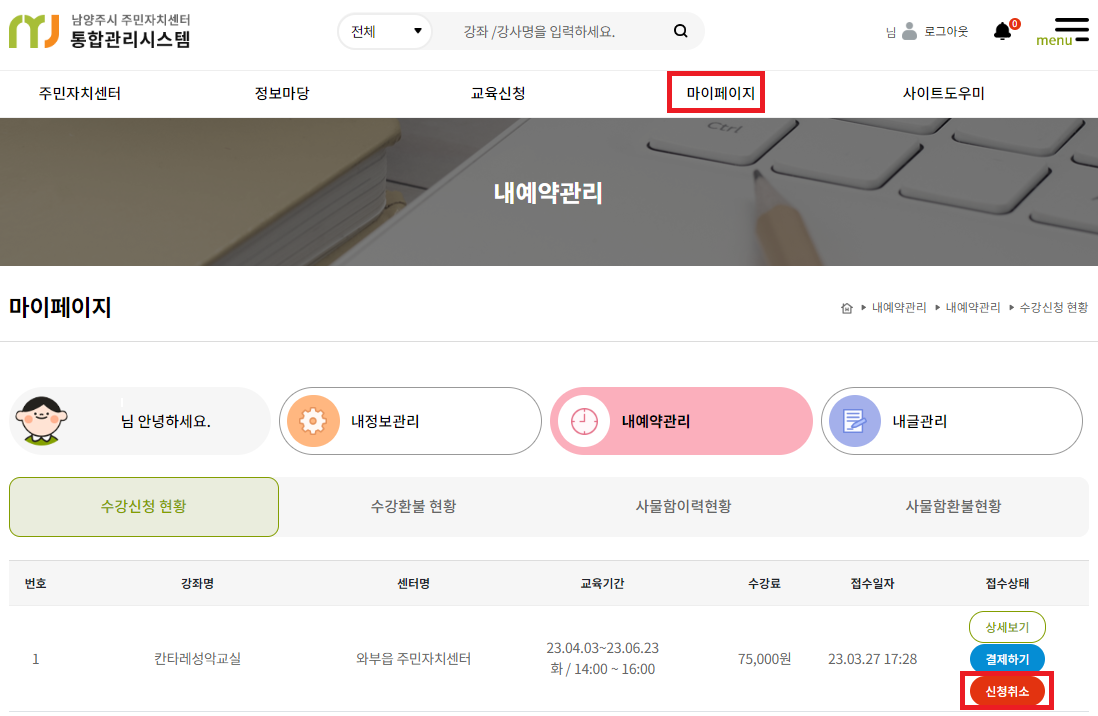1098x716 pixels.
Task: Switch to the 사물함이력현황 tab
Action: (683, 507)
